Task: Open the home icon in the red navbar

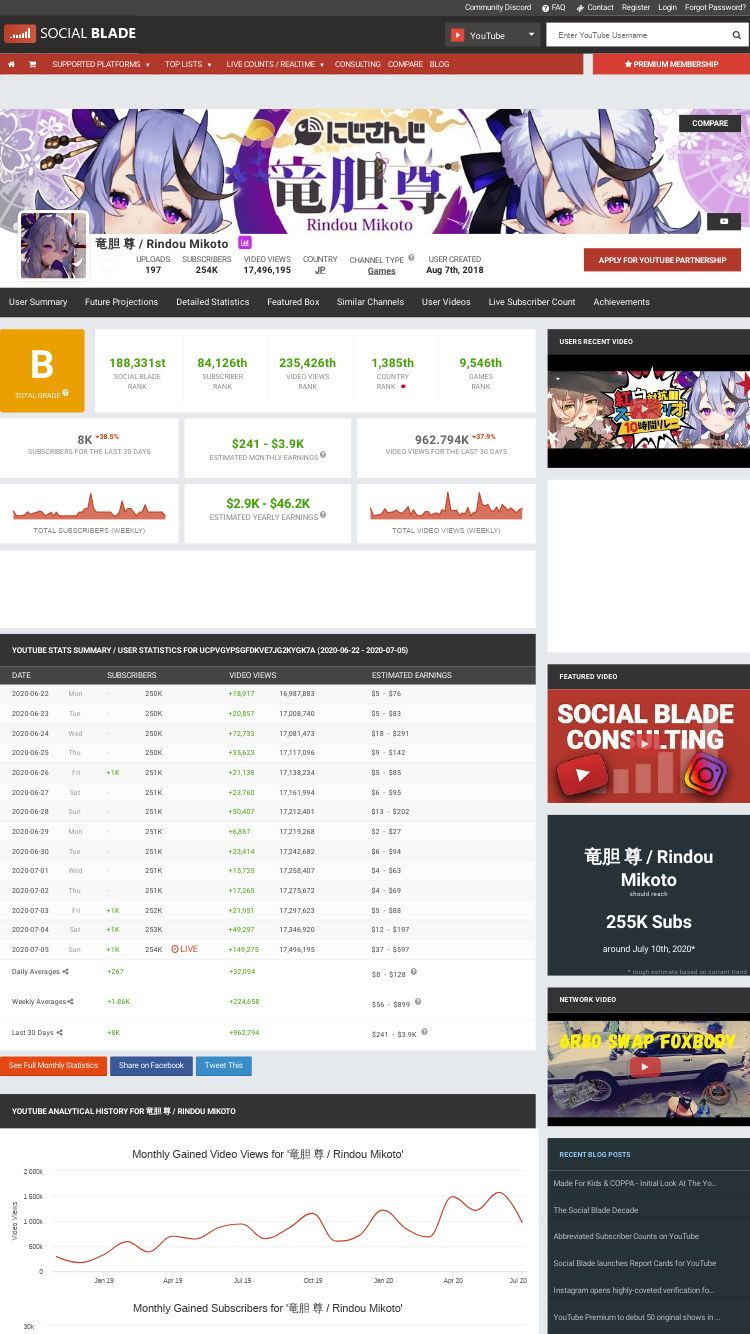Action: pos(11,64)
